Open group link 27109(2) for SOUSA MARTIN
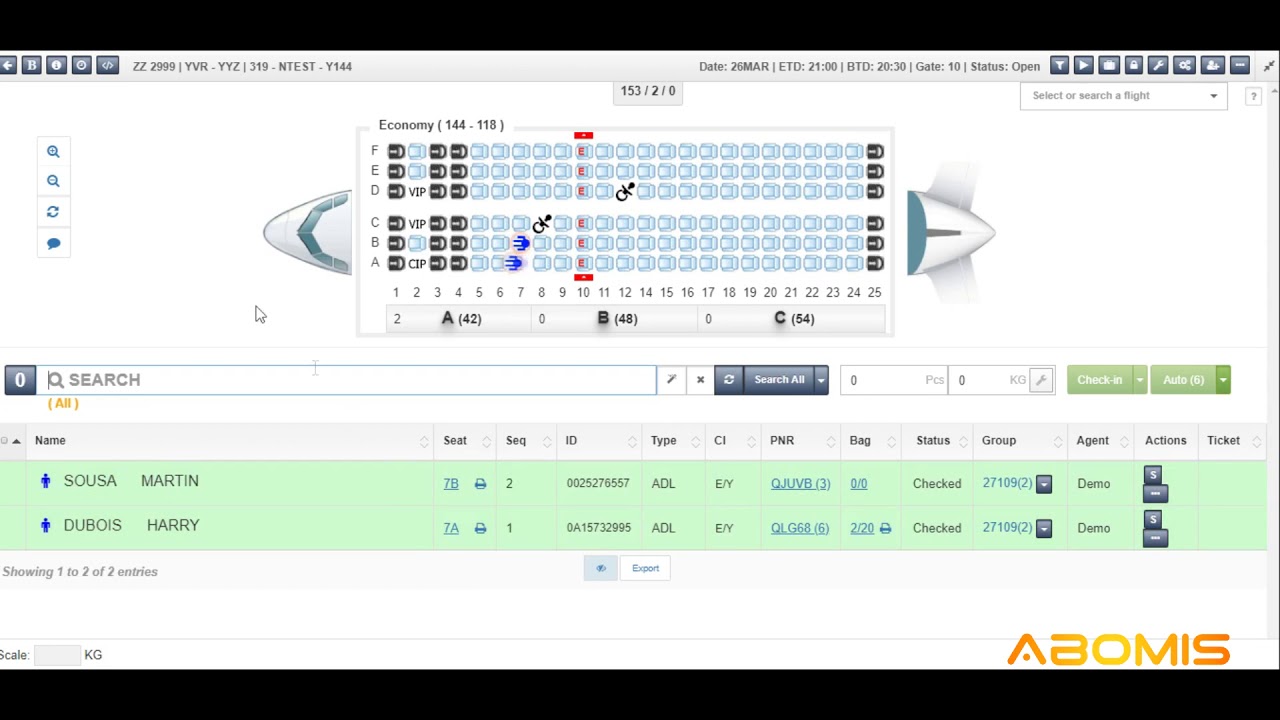 [1007, 483]
